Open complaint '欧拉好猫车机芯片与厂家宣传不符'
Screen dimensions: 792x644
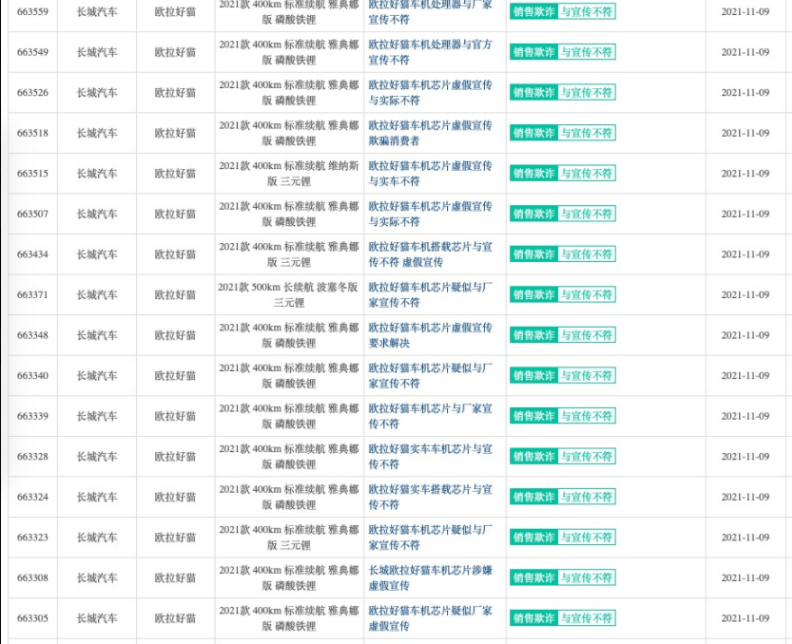[x=430, y=416]
